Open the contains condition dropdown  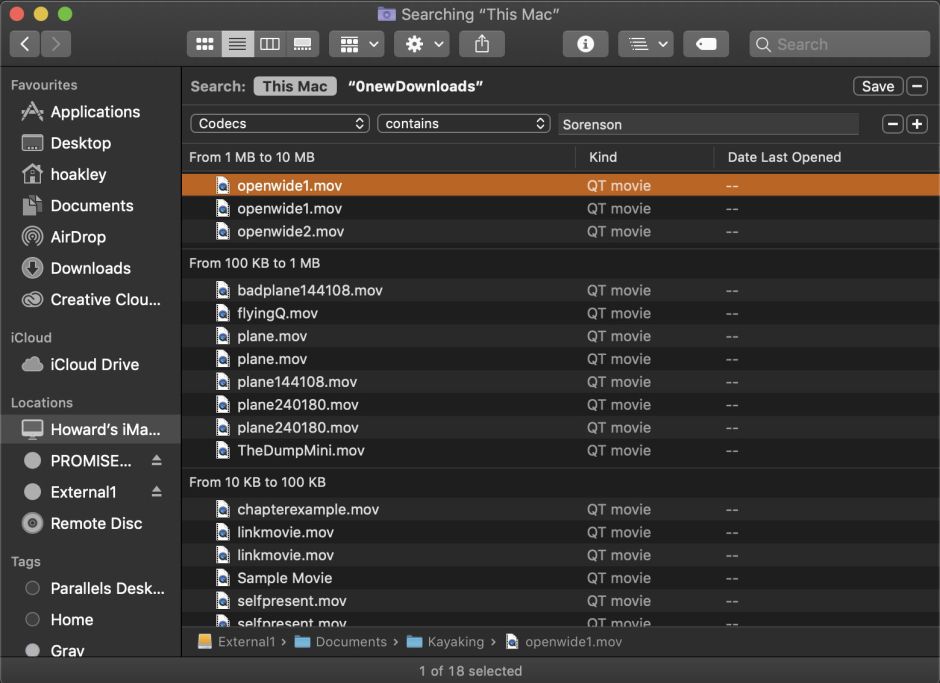464,123
